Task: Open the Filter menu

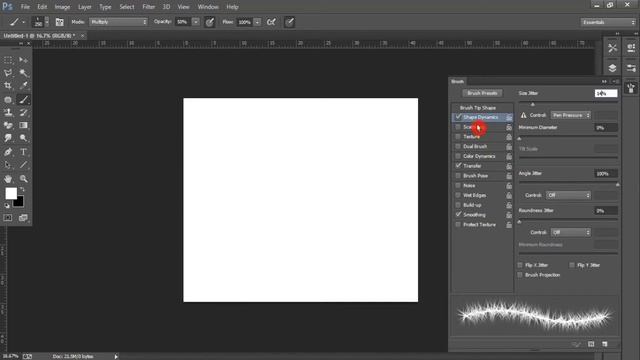Action: 149,7
